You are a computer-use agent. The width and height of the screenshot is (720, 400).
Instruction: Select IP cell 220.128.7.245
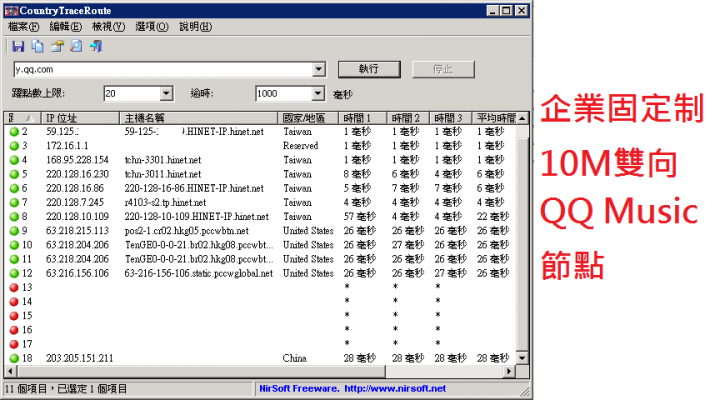[75, 203]
